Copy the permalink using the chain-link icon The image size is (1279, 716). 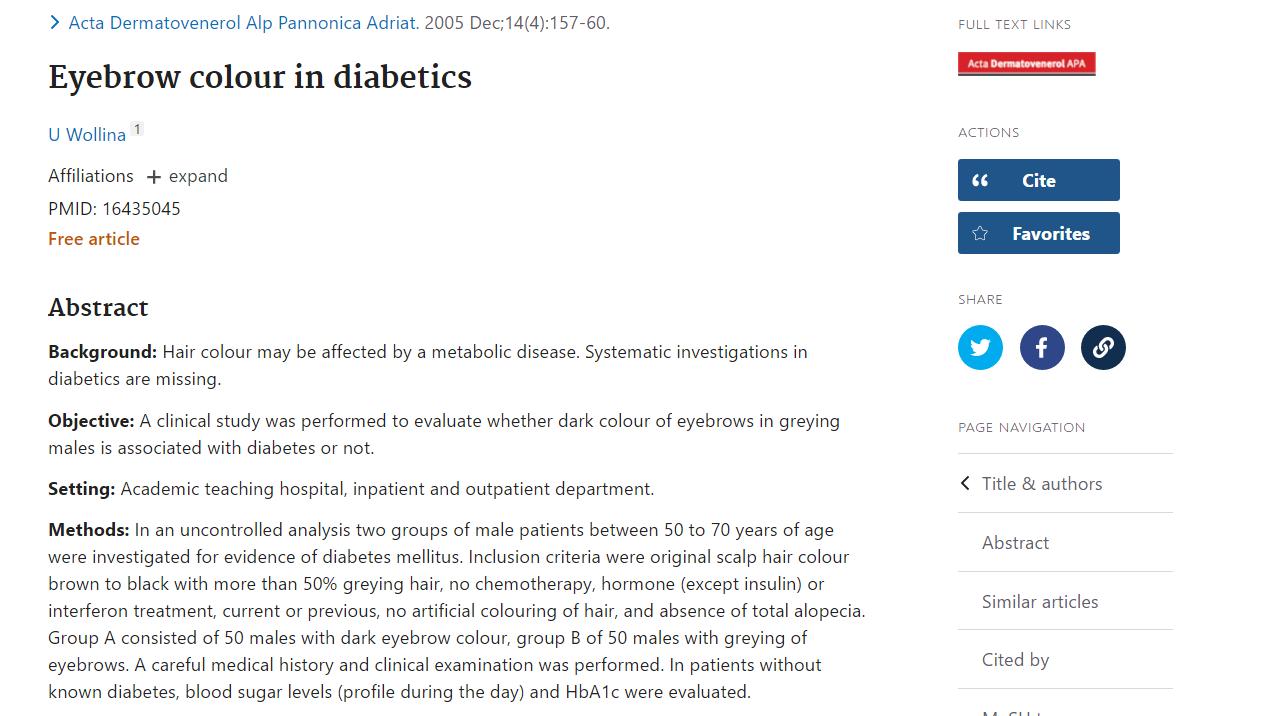point(1103,348)
